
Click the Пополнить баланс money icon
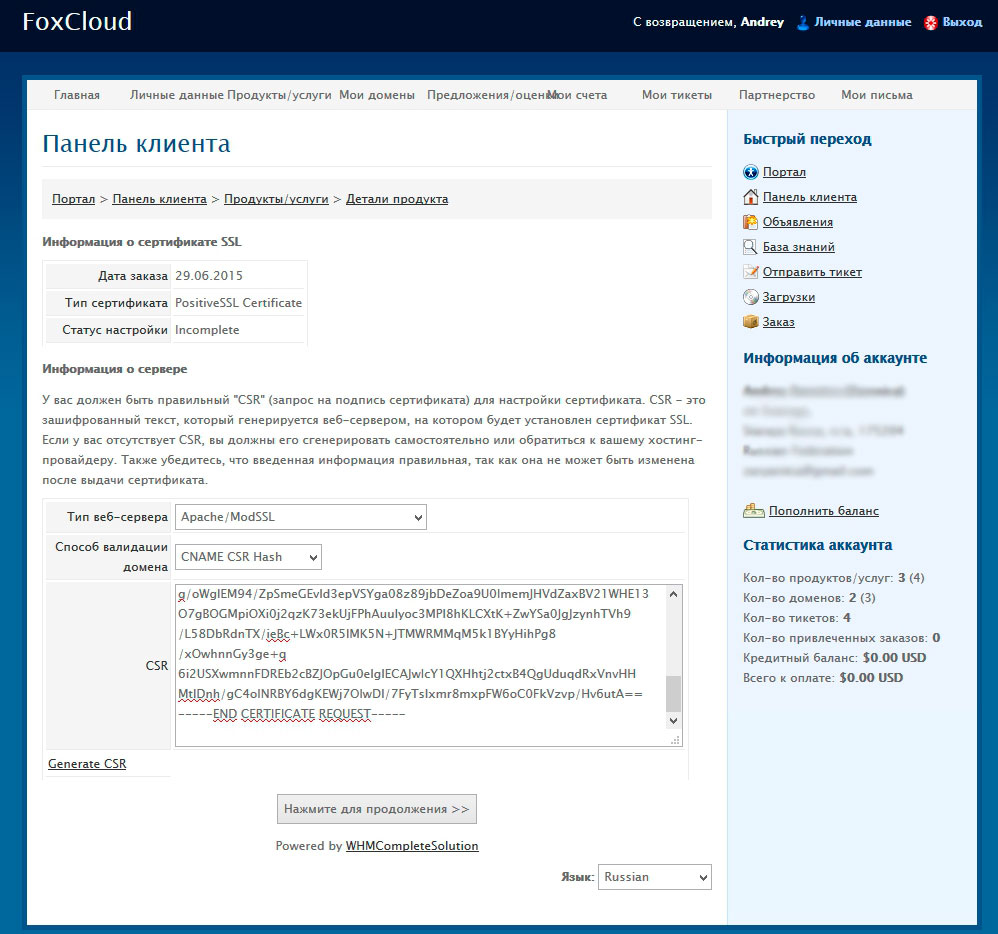[x=754, y=510]
